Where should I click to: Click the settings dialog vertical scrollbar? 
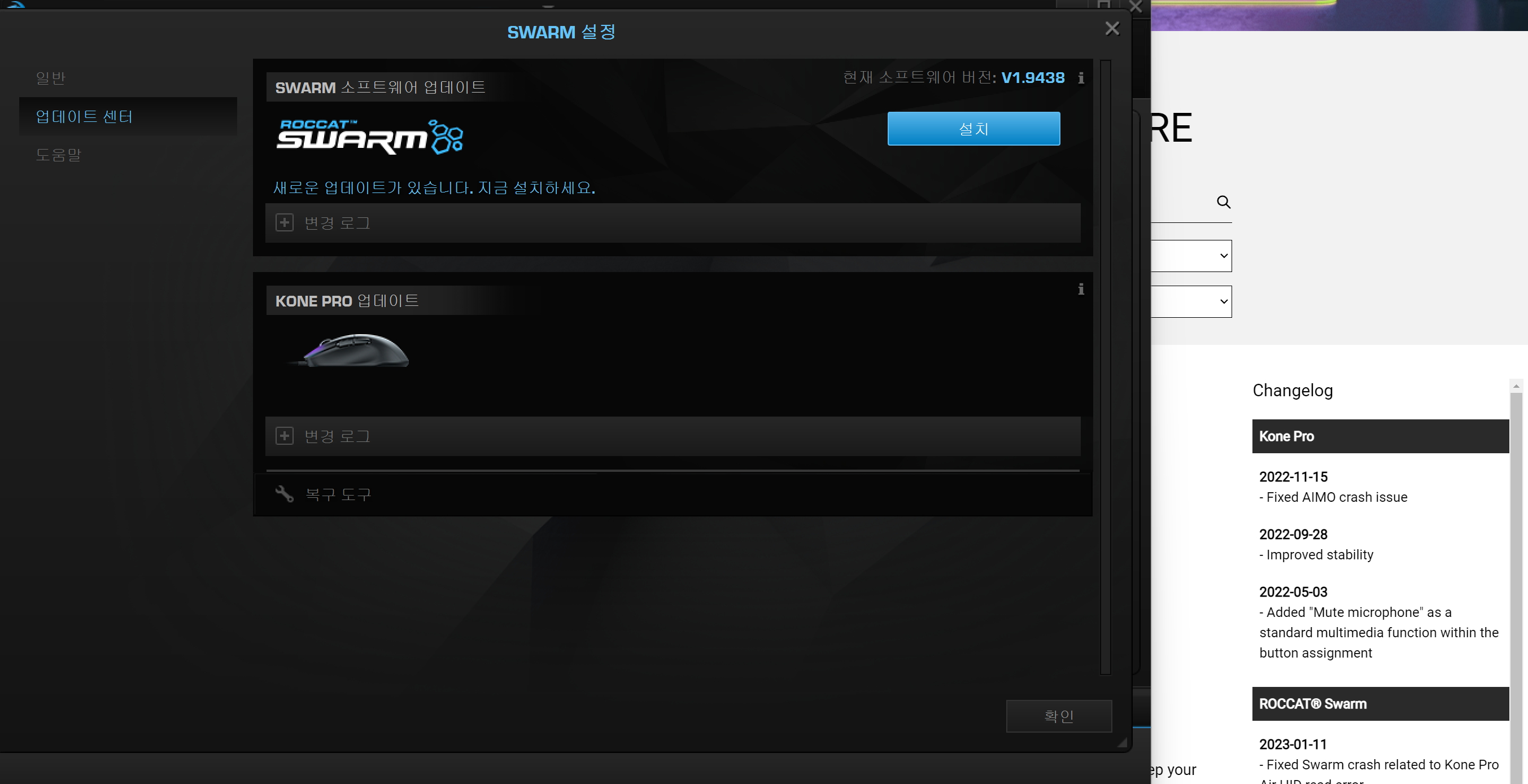click(x=1105, y=366)
